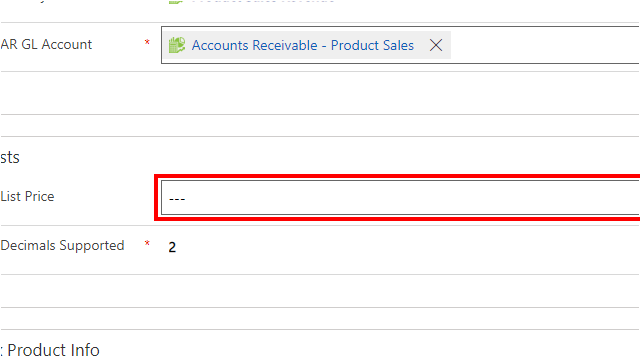The image size is (640, 360).
Task: Select the Decimals Supported value 2
Action: tap(172, 247)
